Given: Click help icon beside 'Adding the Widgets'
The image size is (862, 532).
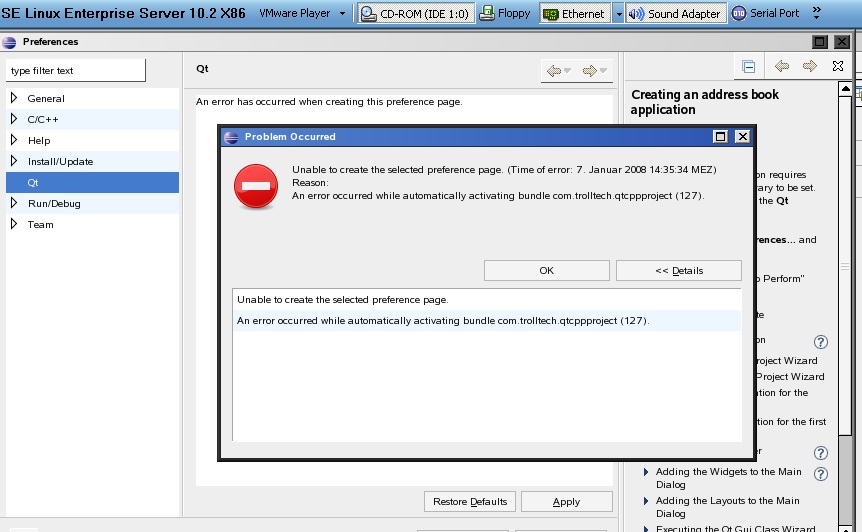Looking at the screenshot, I should click(820, 474).
